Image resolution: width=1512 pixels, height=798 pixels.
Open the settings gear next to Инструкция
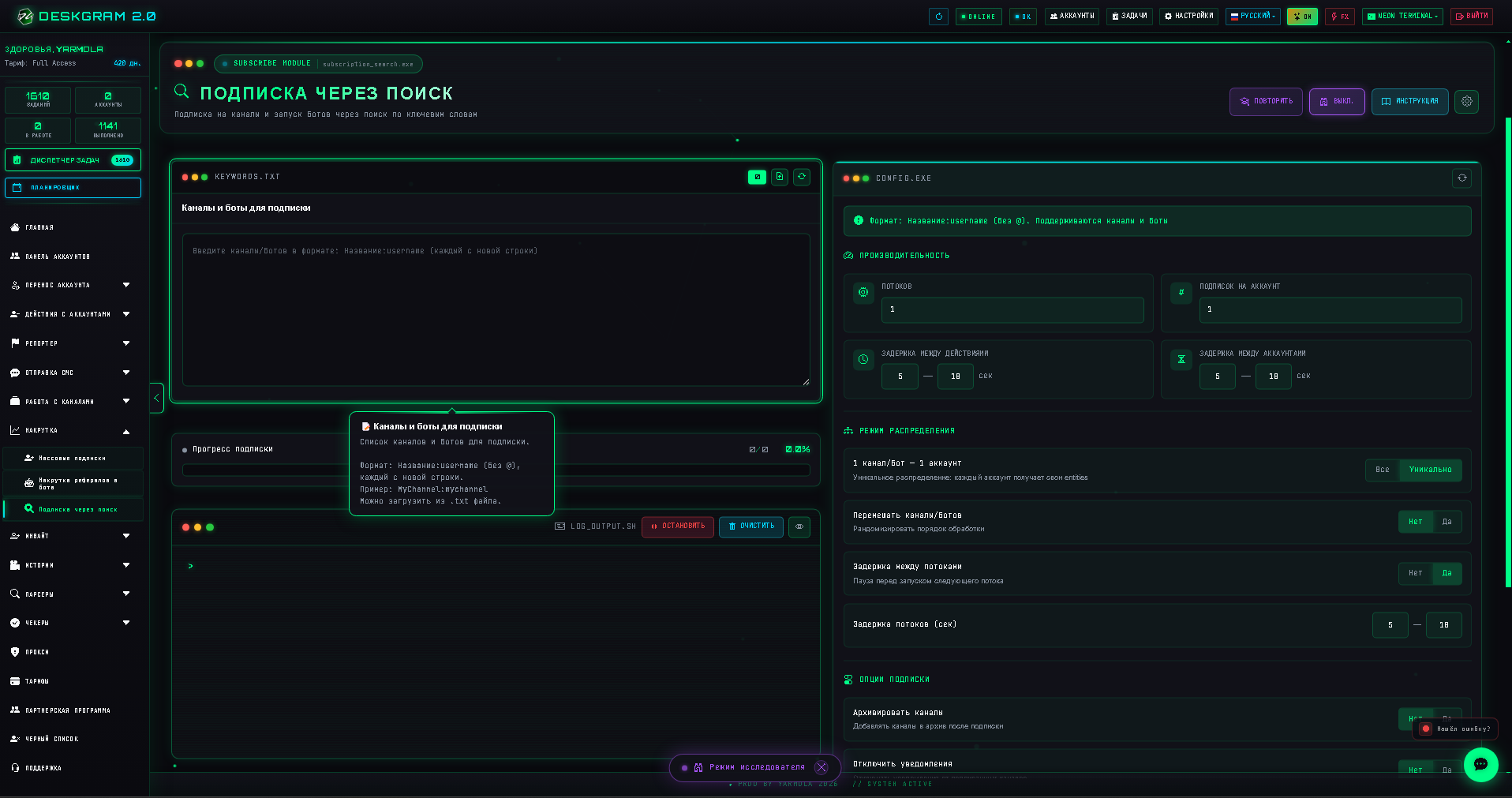point(1466,101)
